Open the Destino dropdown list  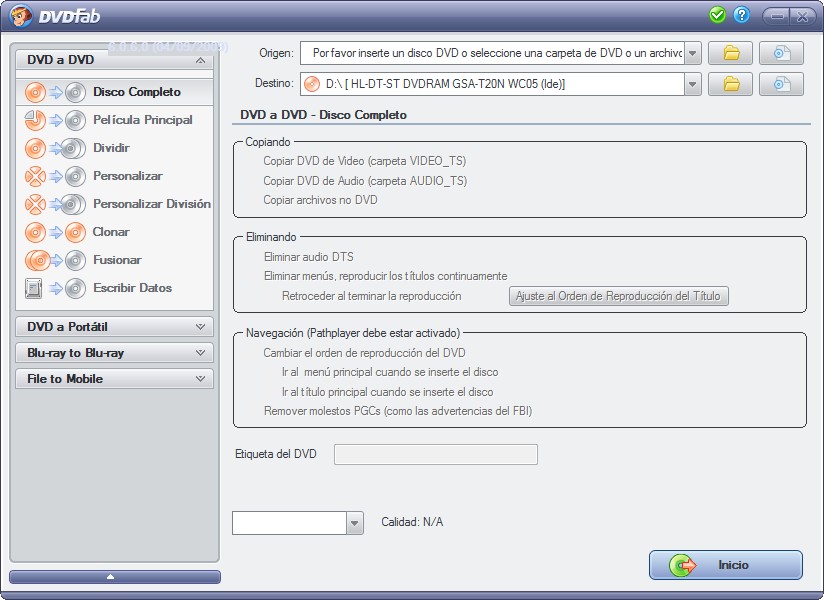(693, 84)
